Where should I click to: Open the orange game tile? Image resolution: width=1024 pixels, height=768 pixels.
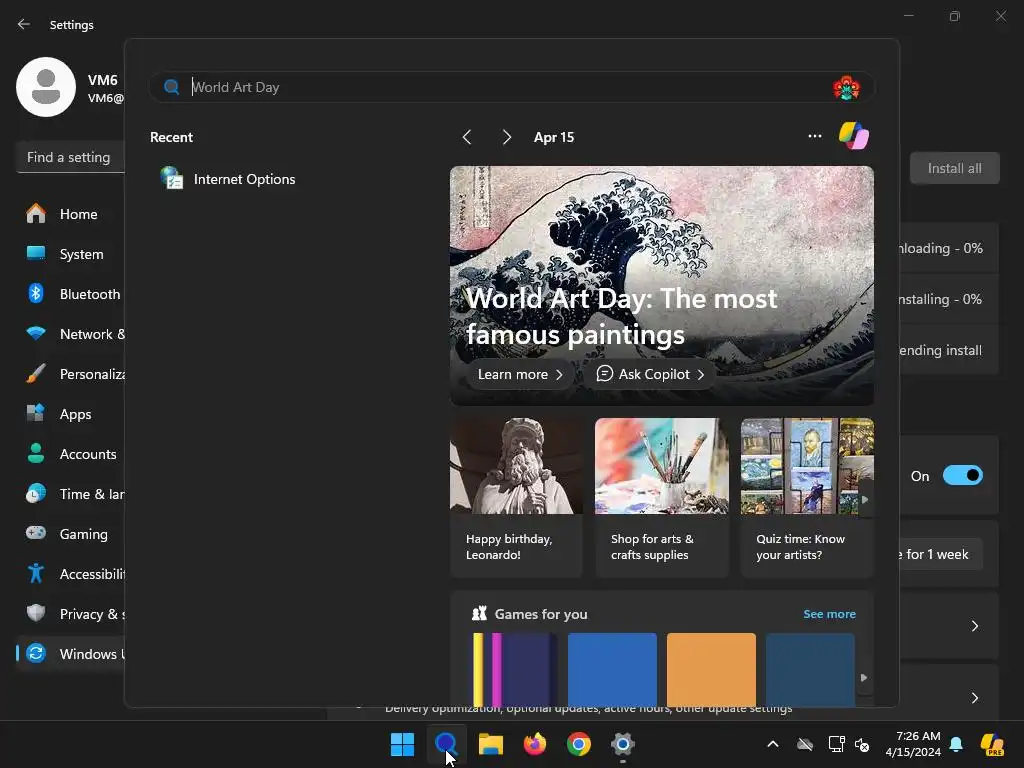click(x=711, y=670)
